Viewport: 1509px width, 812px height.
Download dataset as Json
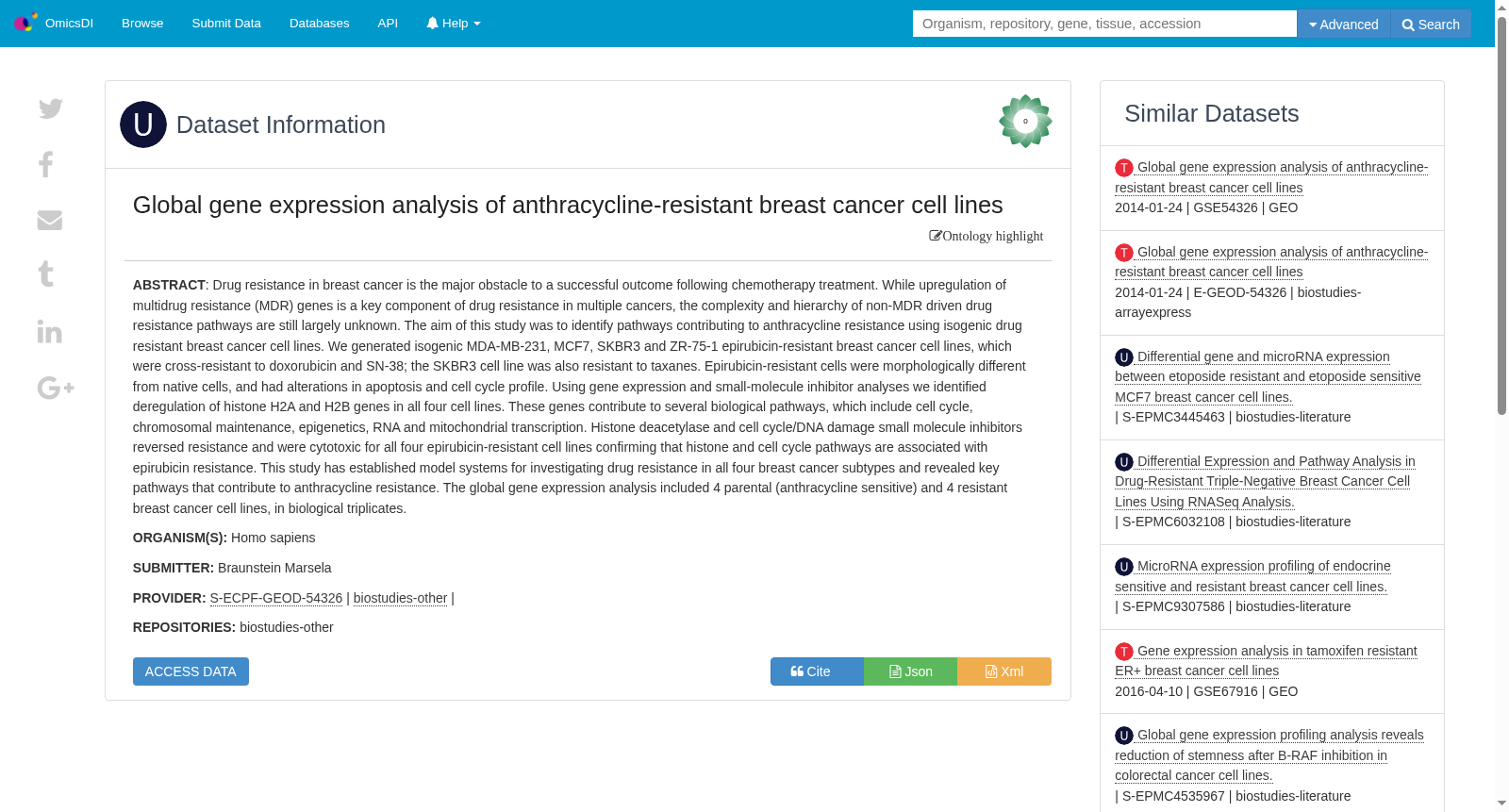(x=910, y=671)
